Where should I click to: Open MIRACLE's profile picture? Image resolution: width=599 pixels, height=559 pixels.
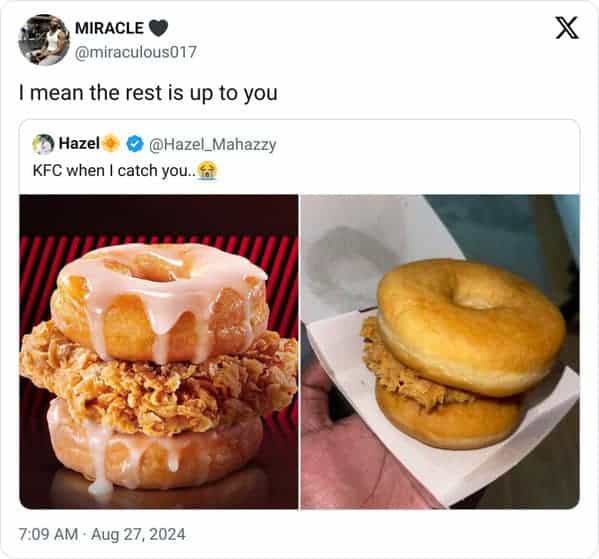[44, 40]
